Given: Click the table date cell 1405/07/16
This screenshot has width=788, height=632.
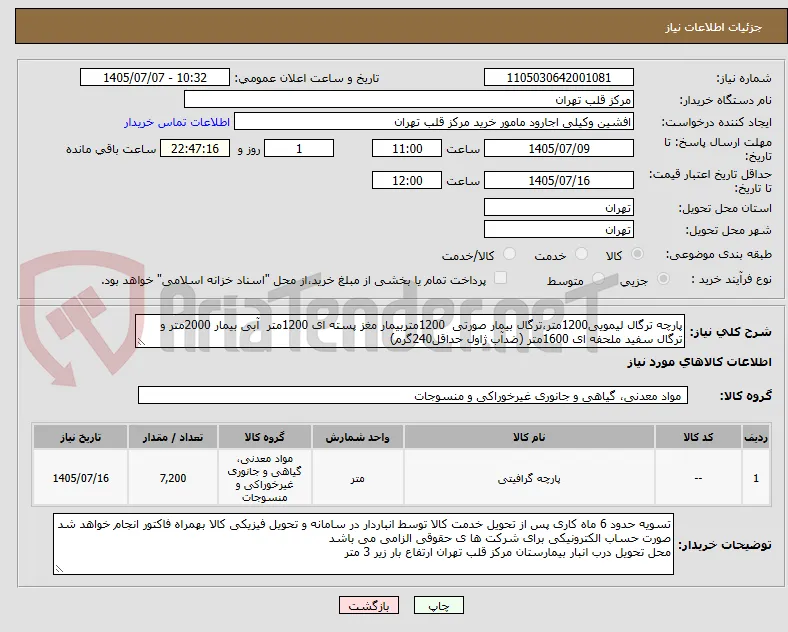Looking at the screenshot, I should point(81,478).
